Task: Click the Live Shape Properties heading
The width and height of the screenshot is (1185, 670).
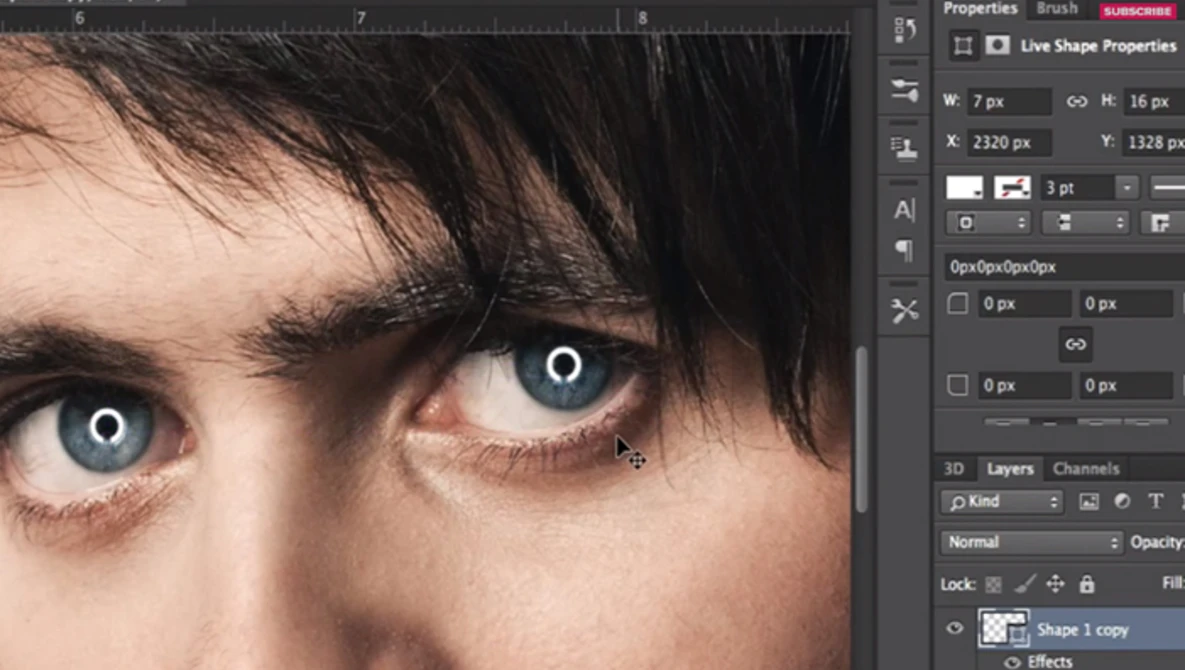Action: (1098, 46)
